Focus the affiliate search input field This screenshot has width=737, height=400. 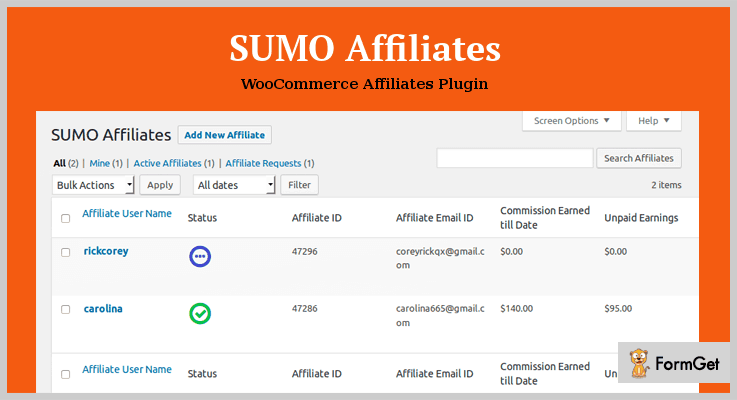tap(515, 158)
